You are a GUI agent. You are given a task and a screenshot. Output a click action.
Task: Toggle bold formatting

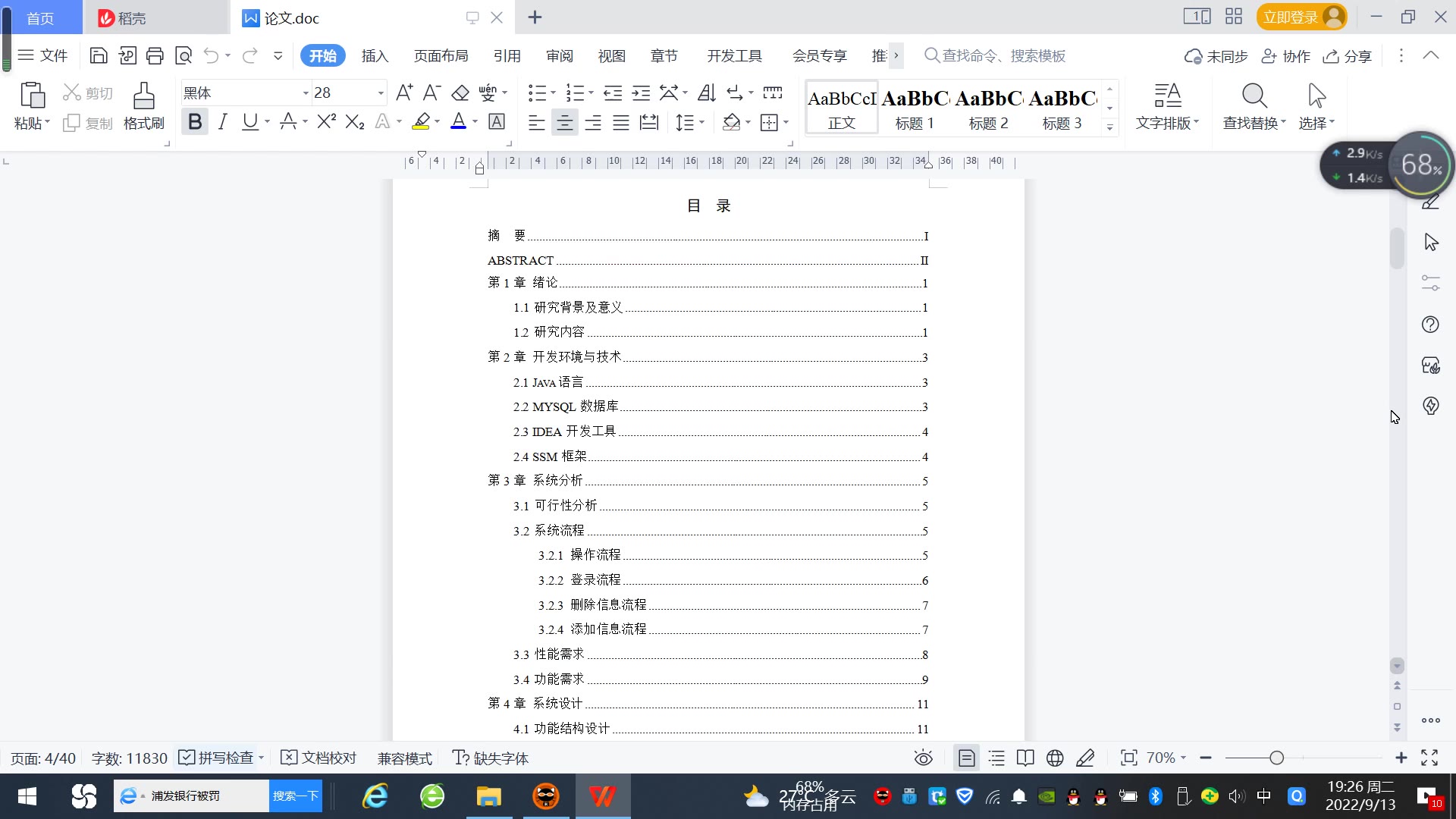[195, 122]
